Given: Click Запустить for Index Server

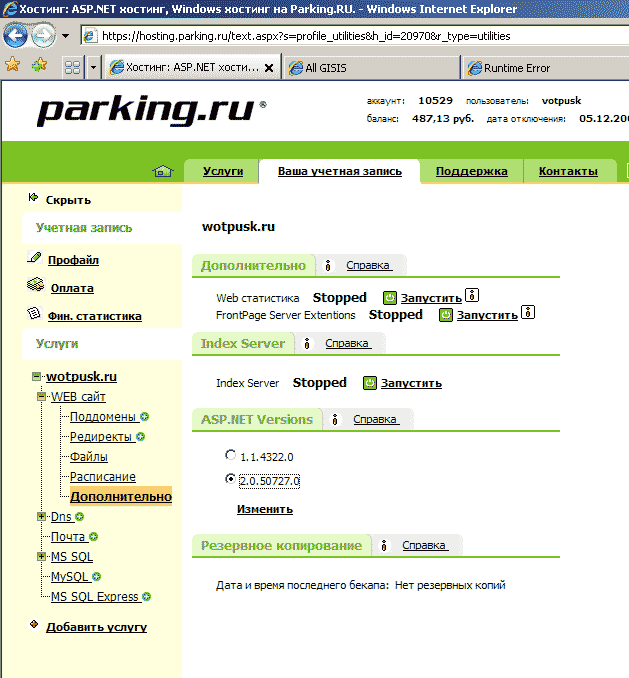Looking at the screenshot, I should [411, 383].
